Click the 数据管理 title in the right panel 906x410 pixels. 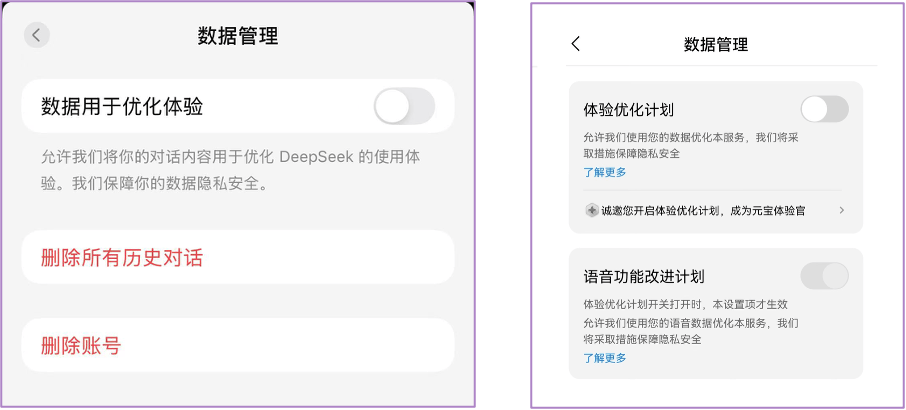716,44
